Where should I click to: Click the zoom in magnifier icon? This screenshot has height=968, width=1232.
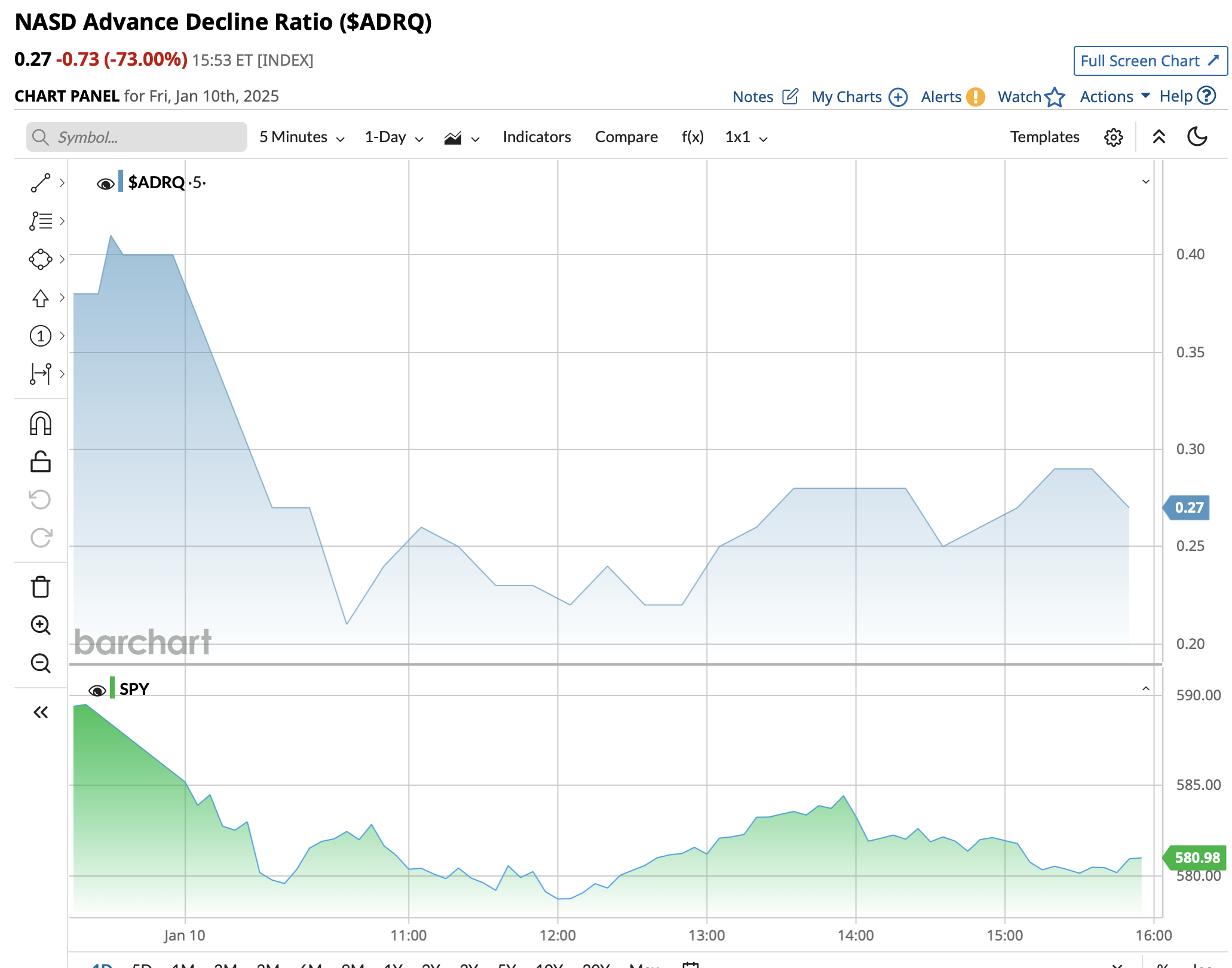pyautogui.click(x=41, y=625)
